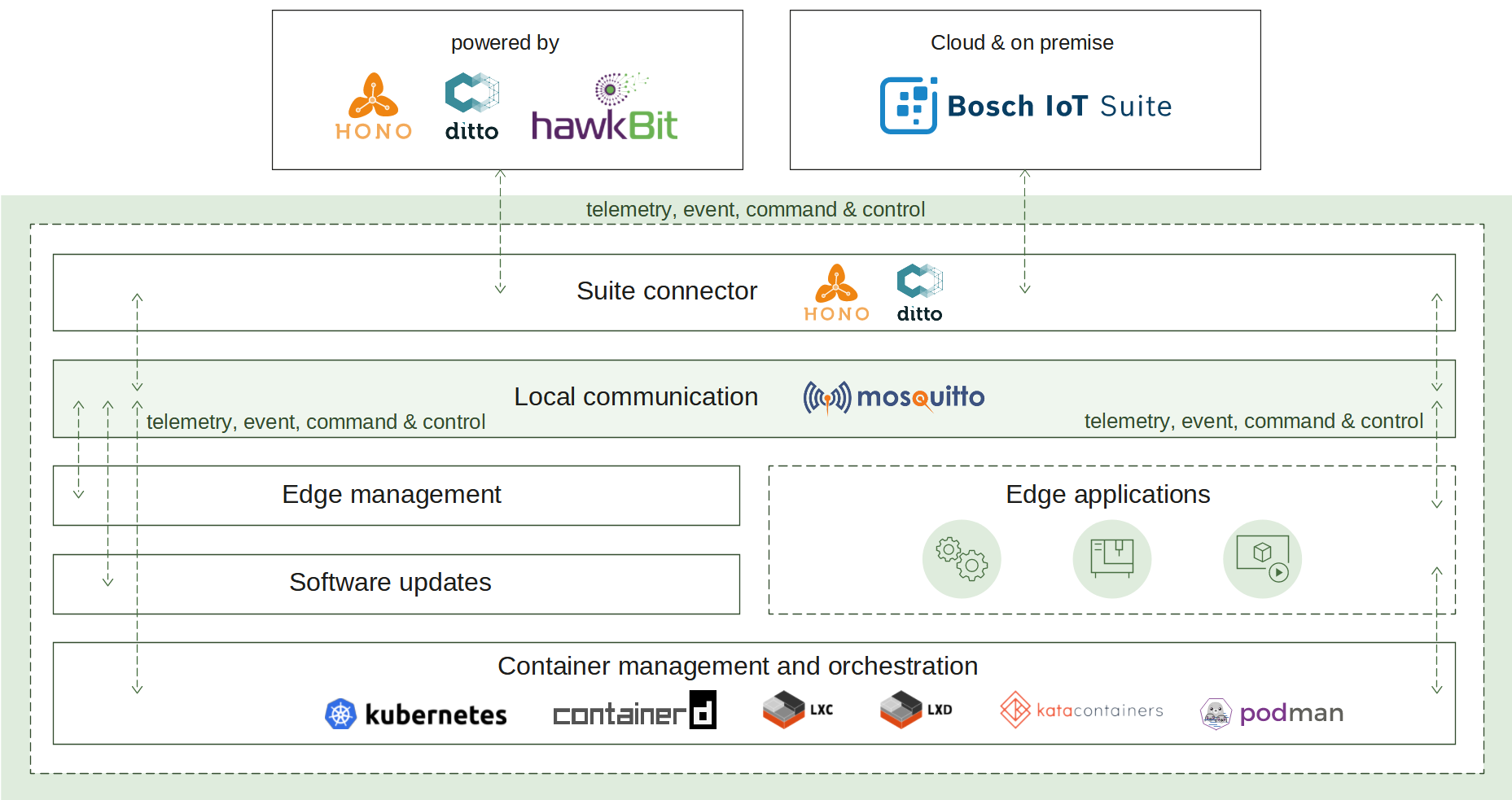Click the Bosch IoT Suite logo icon
This screenshot has height=800, width=1512.
click(909, 106)
